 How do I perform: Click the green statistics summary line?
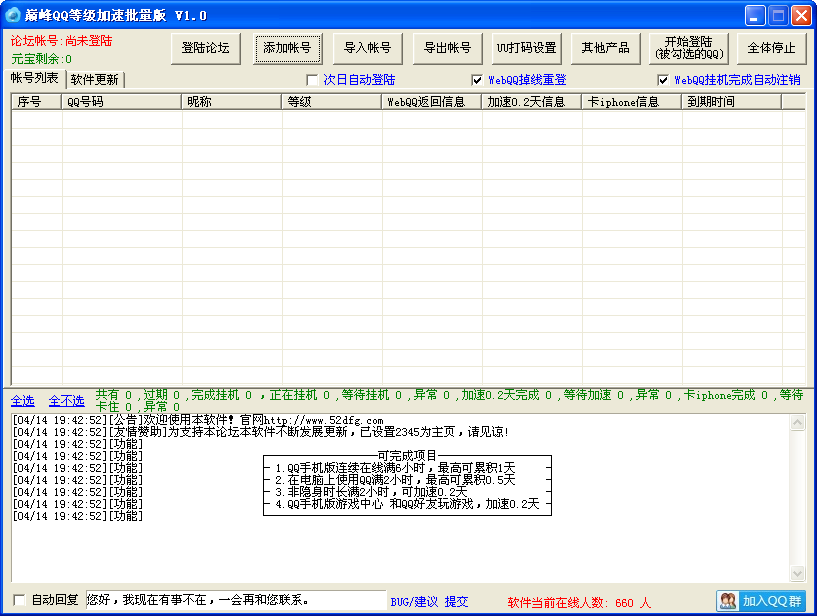(449, 401)
